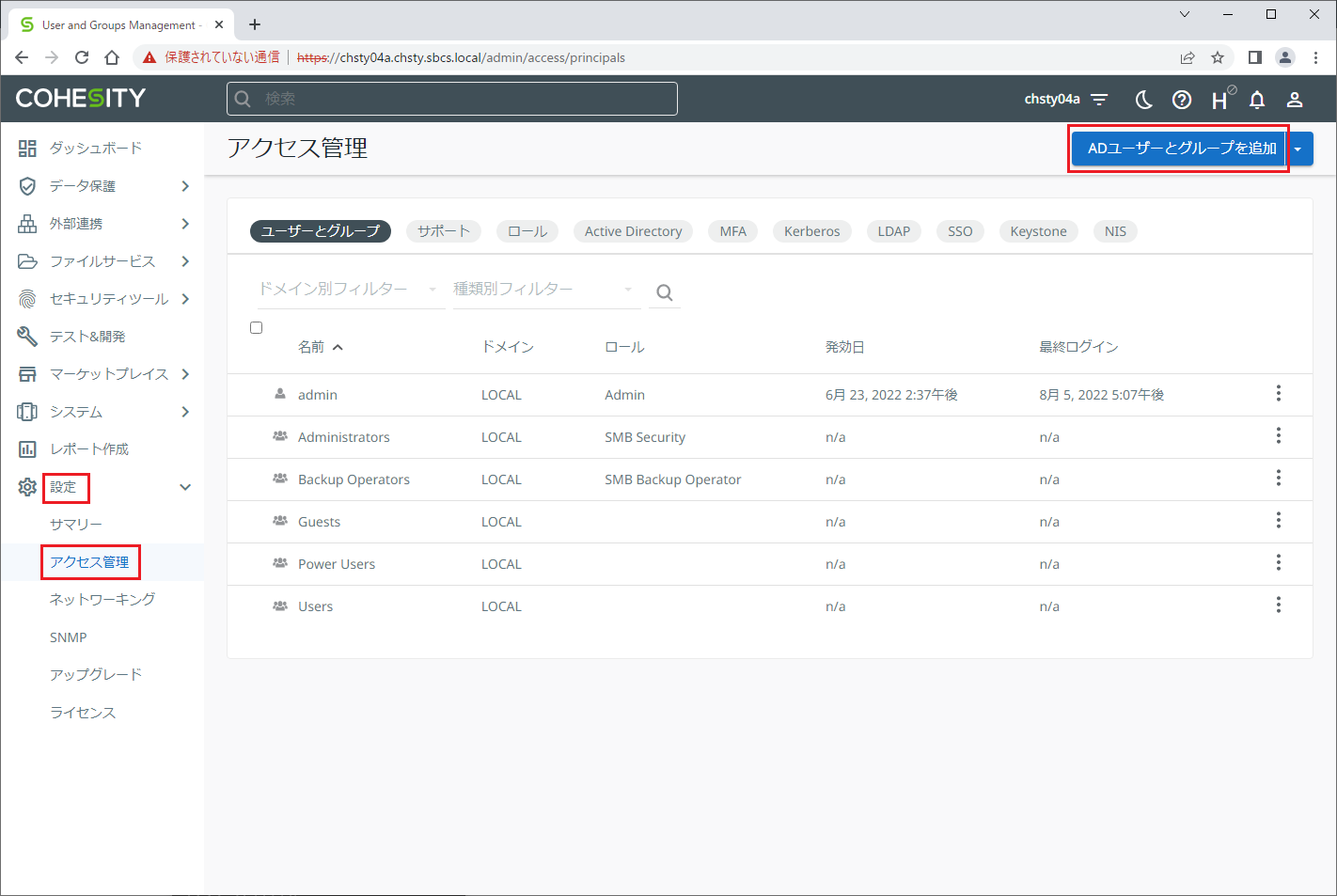1337x896 pixels.
Task: Open the 種類別フィルター dropdown
Action: [544, 290]
